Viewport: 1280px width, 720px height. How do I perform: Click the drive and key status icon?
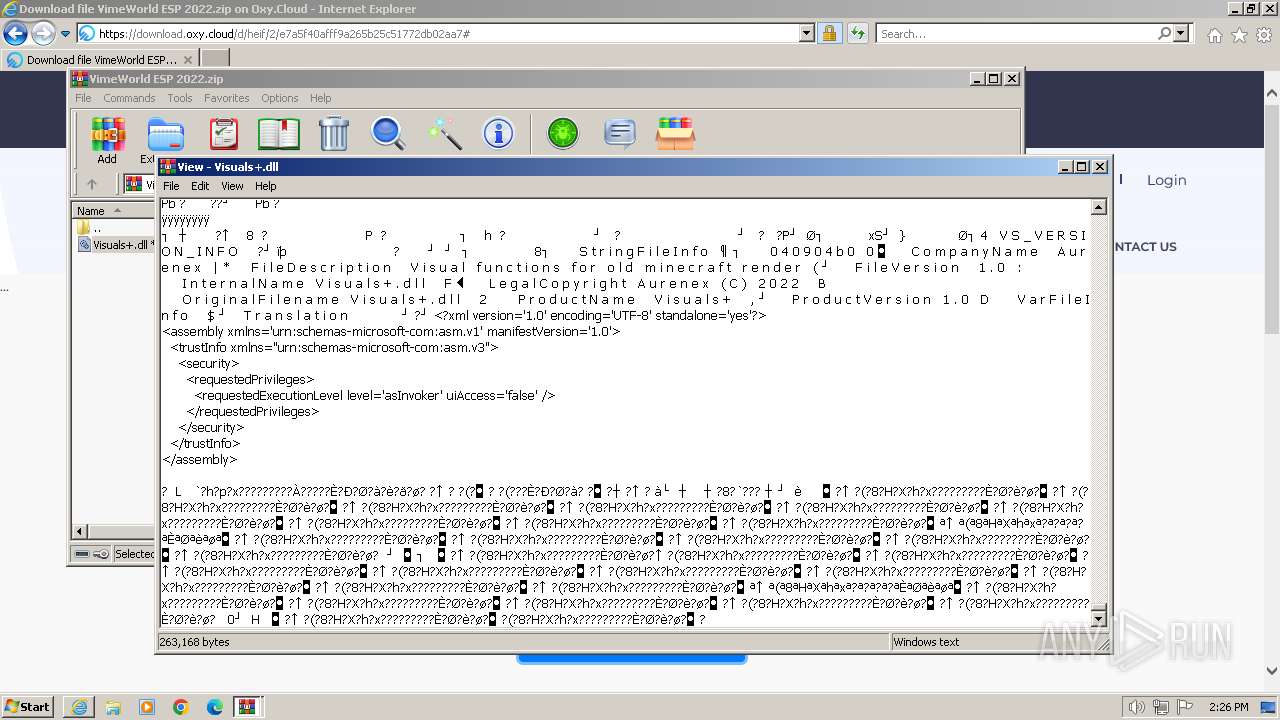pos(92,554)
